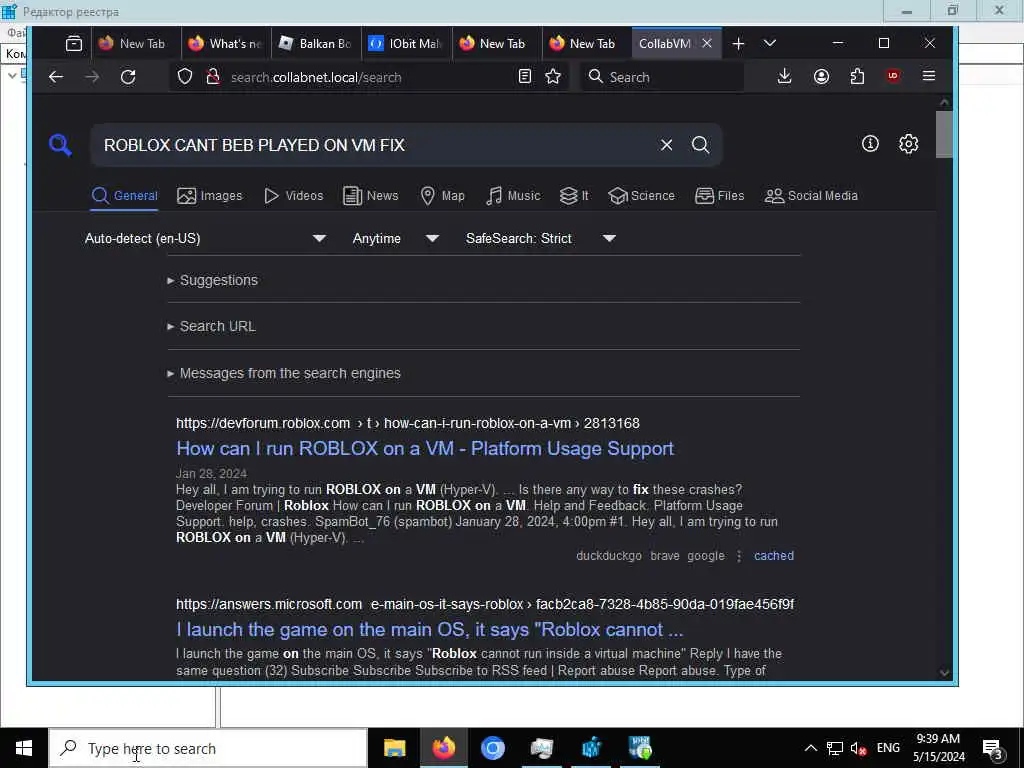
Task: Open notification center icon
Action: click(993, 748)
